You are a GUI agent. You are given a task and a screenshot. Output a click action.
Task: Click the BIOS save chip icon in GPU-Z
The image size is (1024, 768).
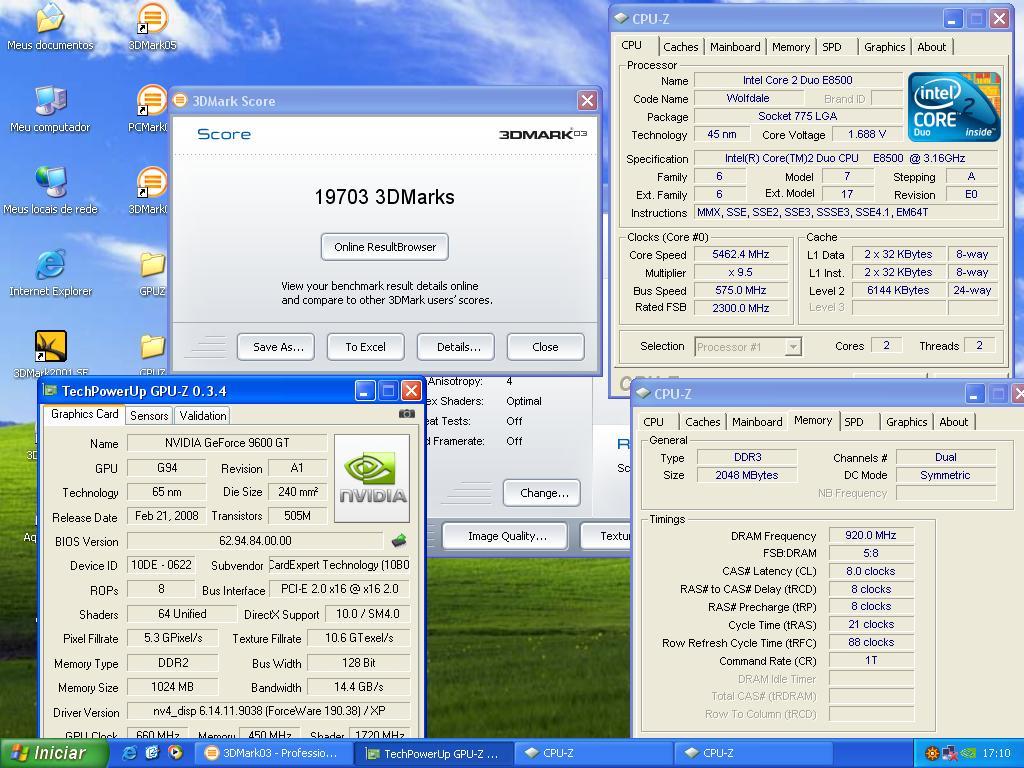tap(398, 541)
